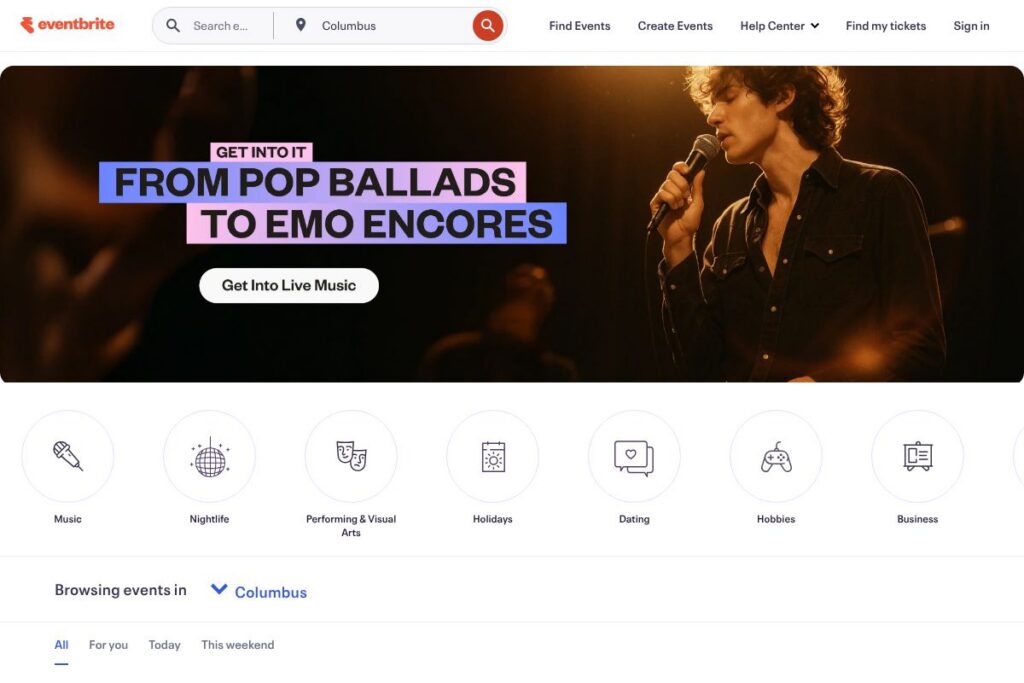
Task: Open the Columbus browsing location dropdown
Action: click(x=259, y=592)
